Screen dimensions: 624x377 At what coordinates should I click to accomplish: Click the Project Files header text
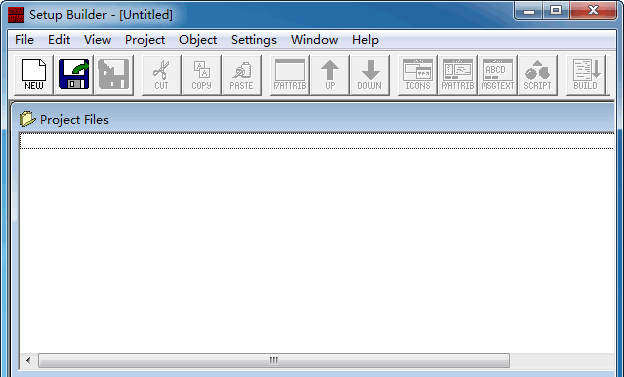pos(74,119)
